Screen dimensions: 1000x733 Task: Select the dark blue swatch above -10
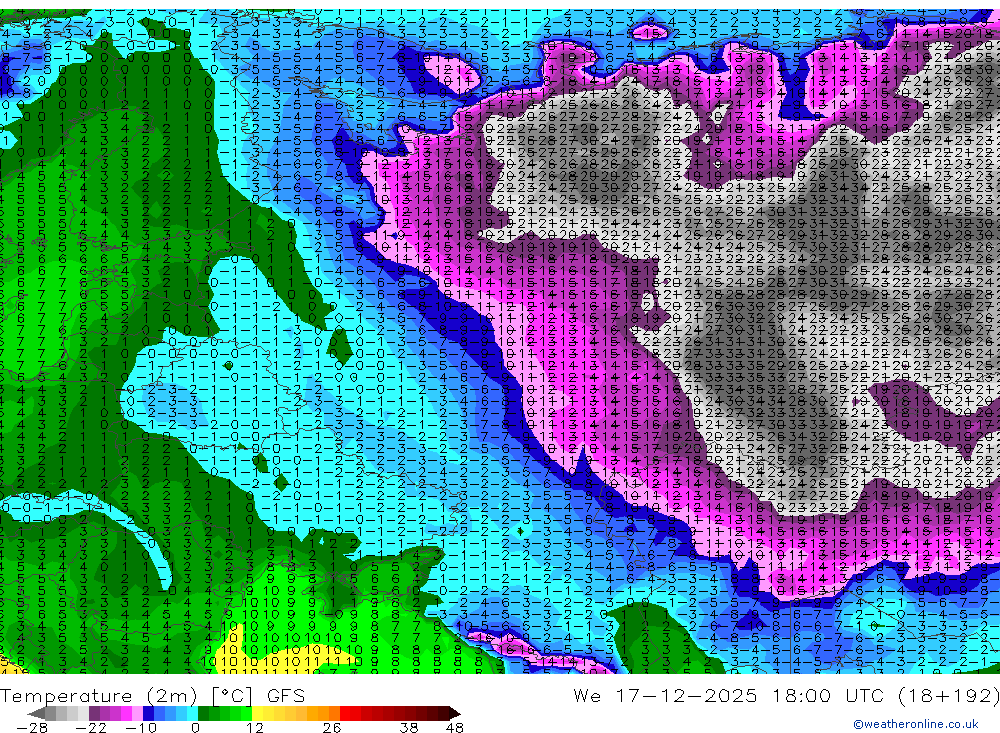149,713
